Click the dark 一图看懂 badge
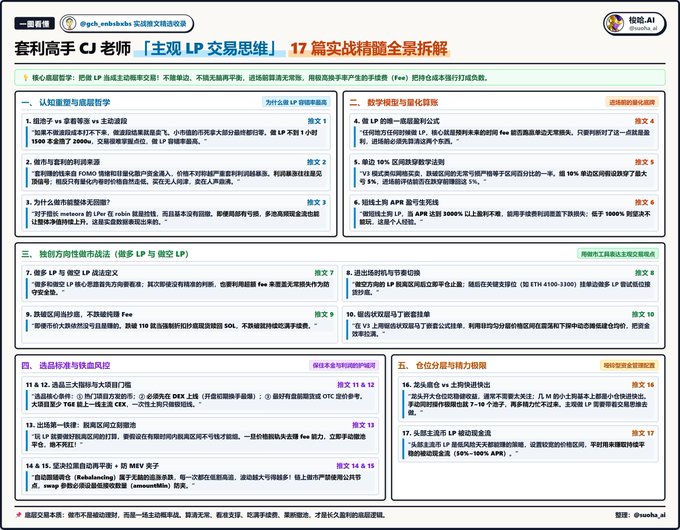The image size is (680, 530). tap(34, 23)
